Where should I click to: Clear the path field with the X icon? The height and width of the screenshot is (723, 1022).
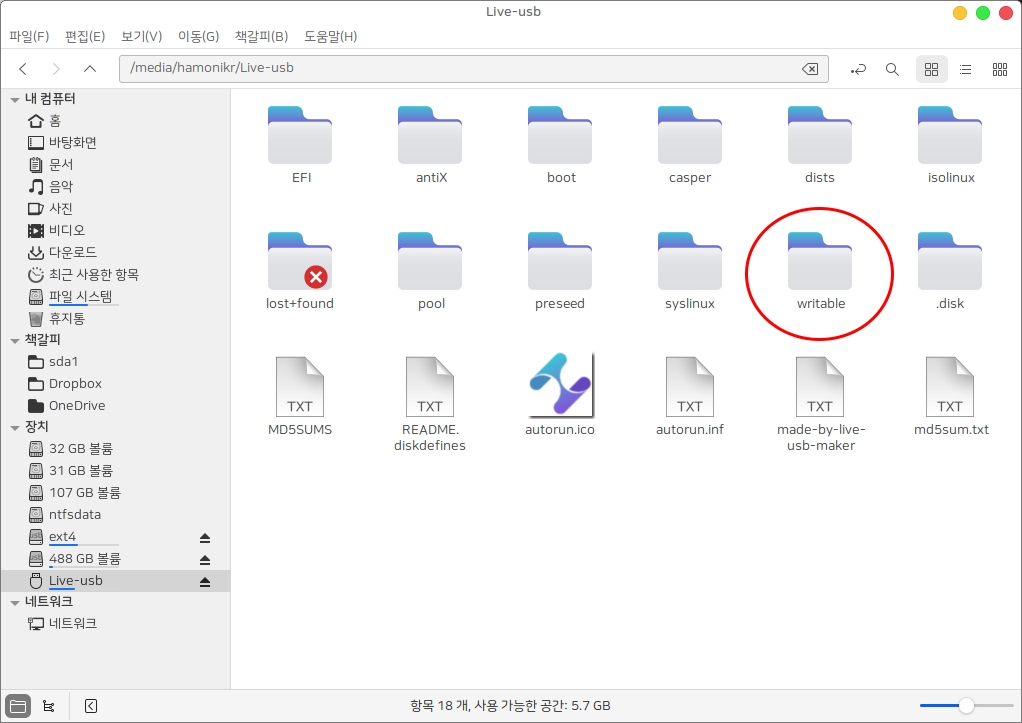tap(810, 69)
